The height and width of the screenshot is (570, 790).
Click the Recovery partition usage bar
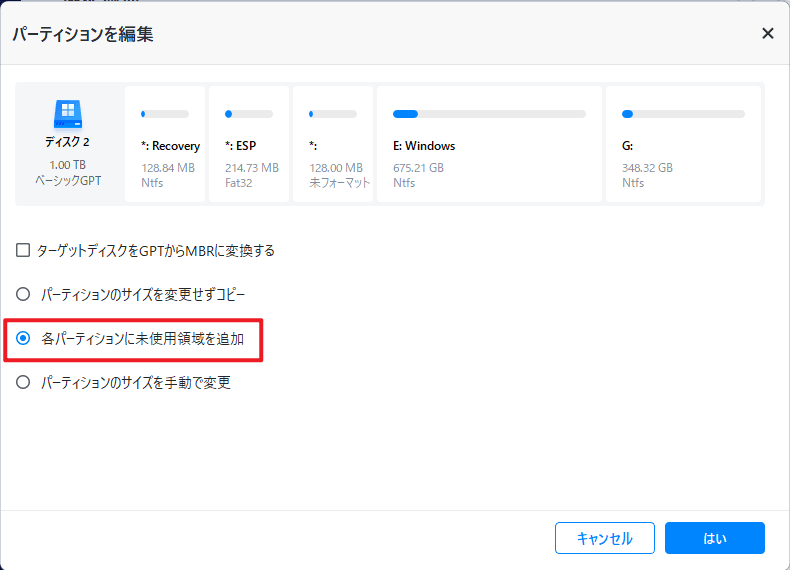point(165,114)
